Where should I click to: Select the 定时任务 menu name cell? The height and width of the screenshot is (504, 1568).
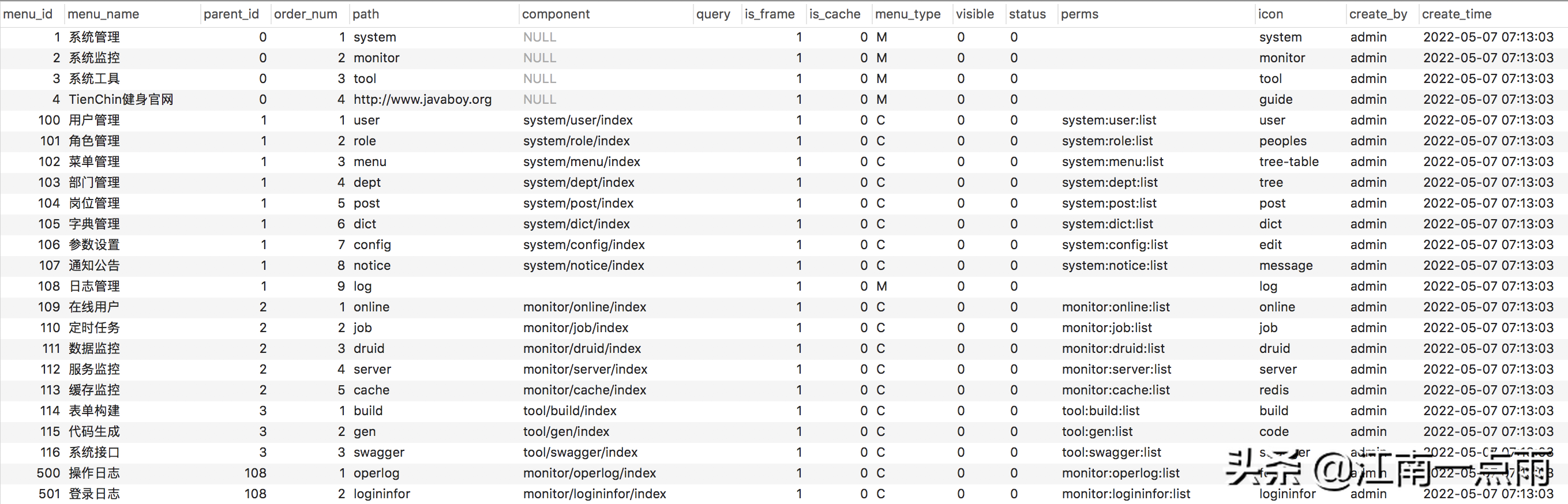click(x=95, y=327)
